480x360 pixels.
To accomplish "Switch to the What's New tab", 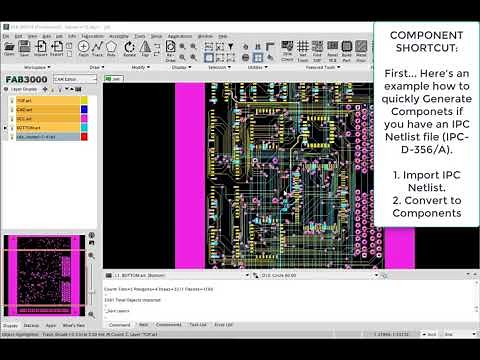I will pos(74,325).
